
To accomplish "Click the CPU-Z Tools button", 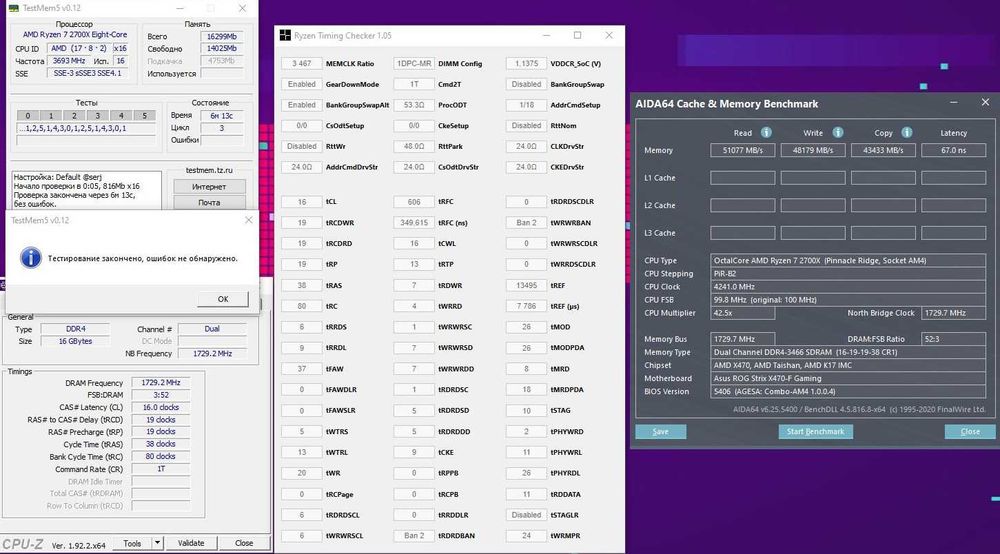I will click(x=133, y=543).
